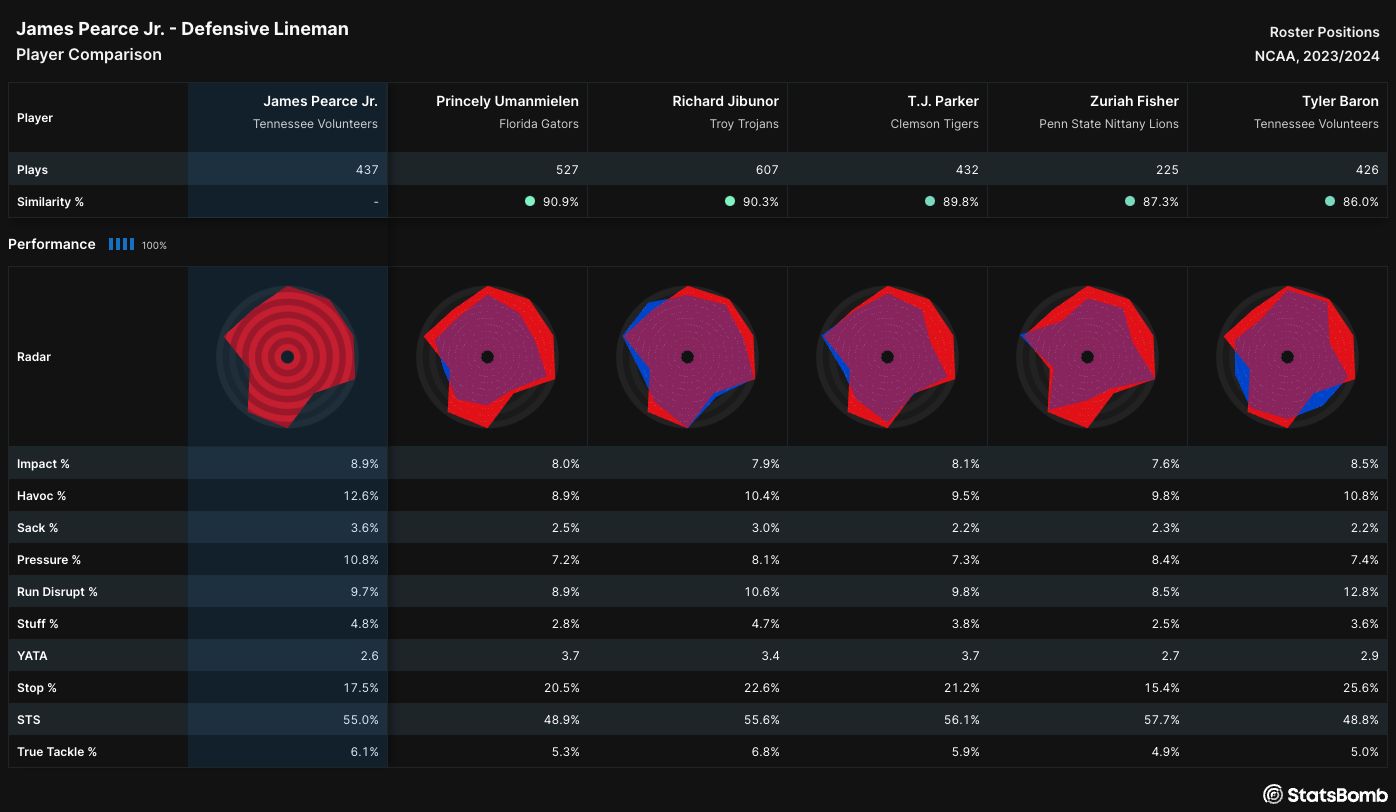1396x812 pixels.
Task: Click the Player header cell
Action: [98, 118]
